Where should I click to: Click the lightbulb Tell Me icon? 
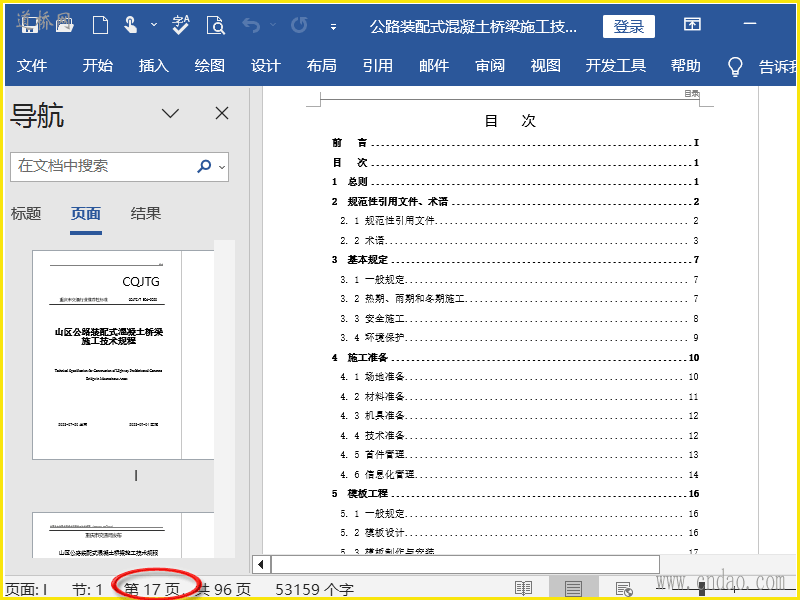pos(735,66)
